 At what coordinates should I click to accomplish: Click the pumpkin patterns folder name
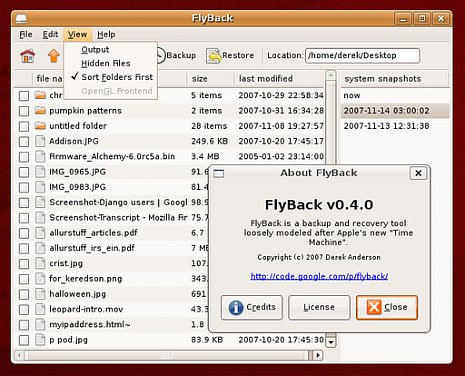click(85, 111)
